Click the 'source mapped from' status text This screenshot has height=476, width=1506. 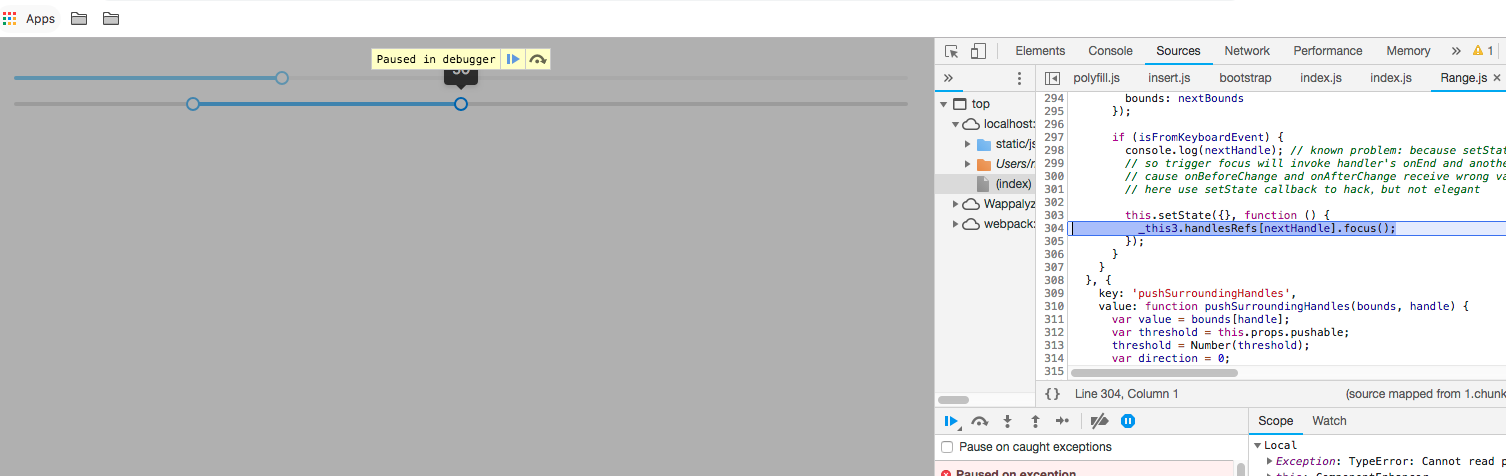coord(1425,394)
